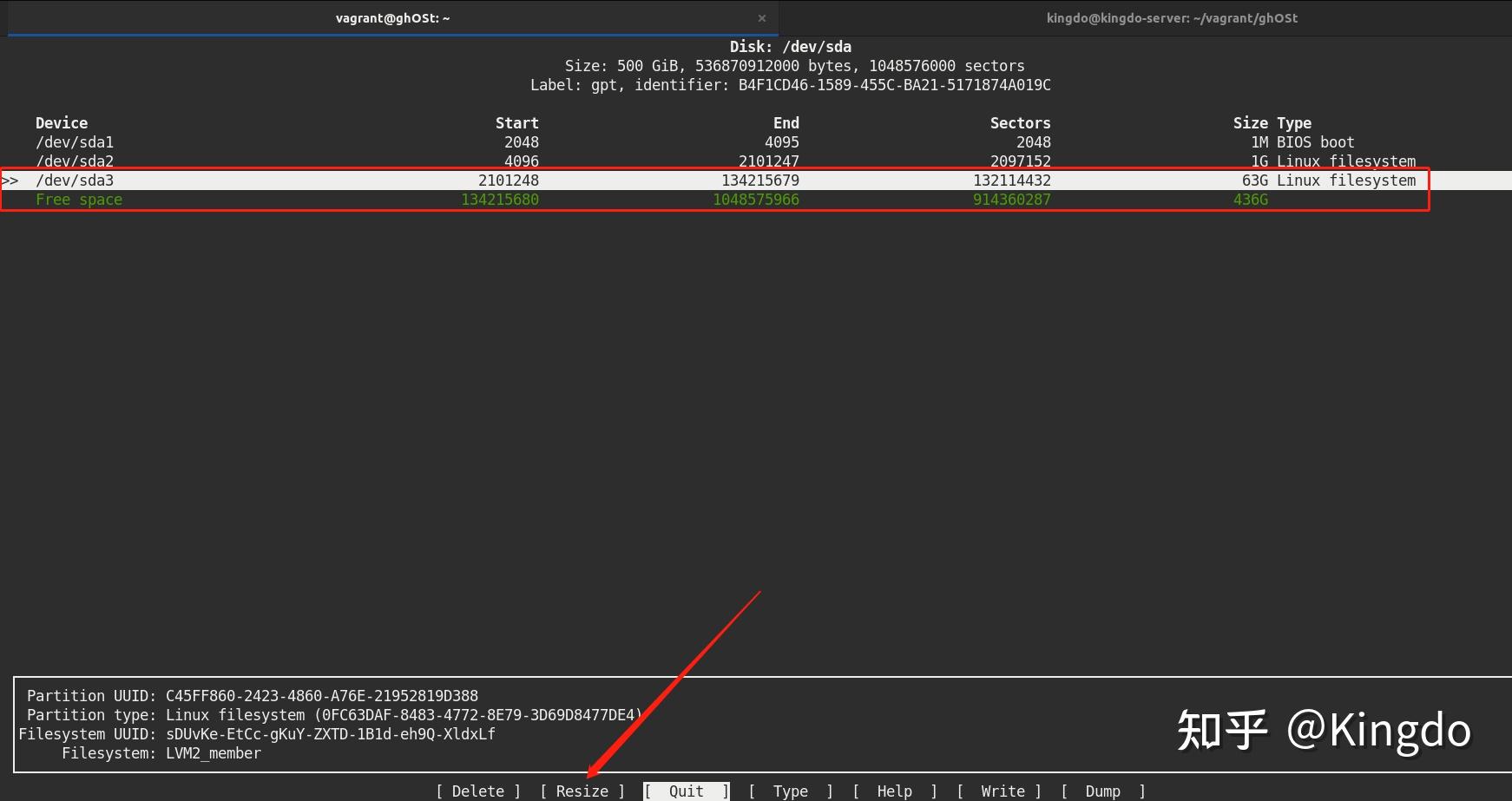Click the Device column header
This screenshot has width=1512, height=801.
point(62,123)
